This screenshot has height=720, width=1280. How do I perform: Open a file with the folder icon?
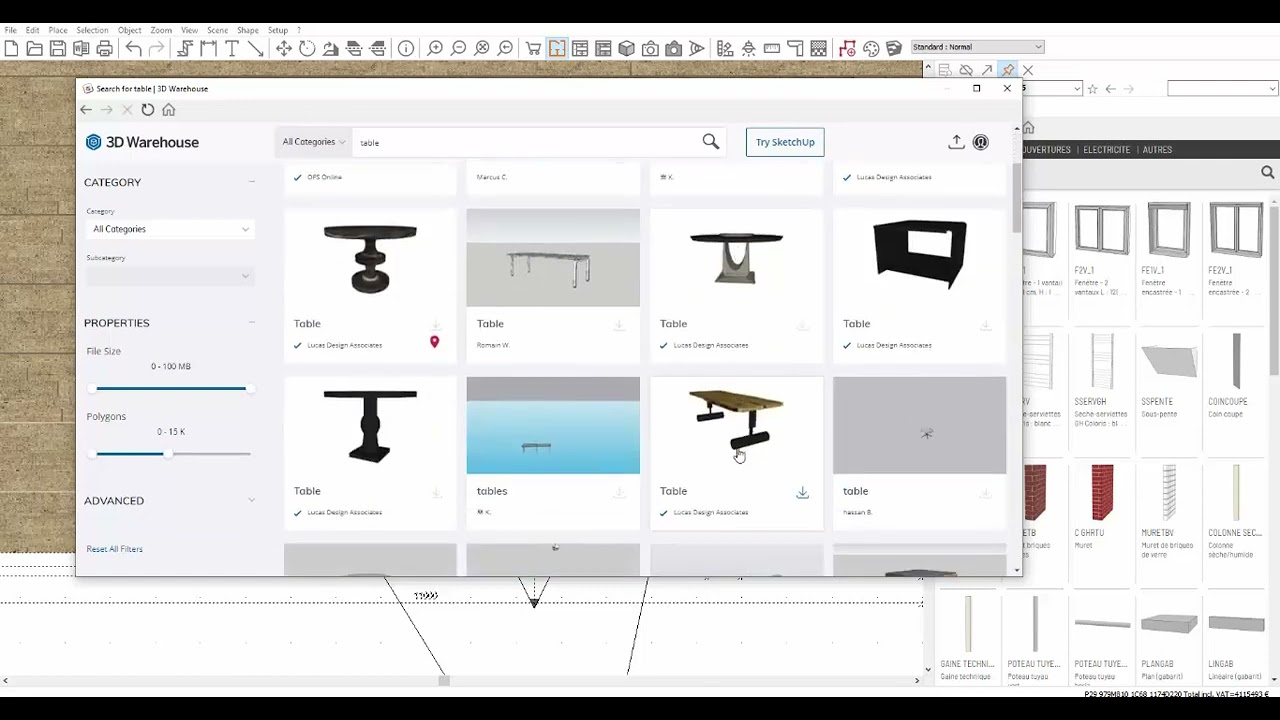click(x=34, y=48)
